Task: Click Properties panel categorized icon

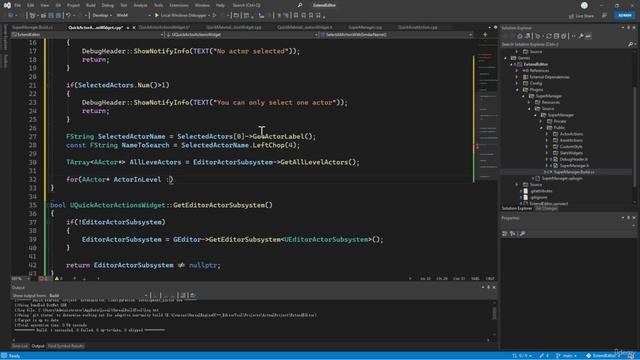Action: [505, 233]
